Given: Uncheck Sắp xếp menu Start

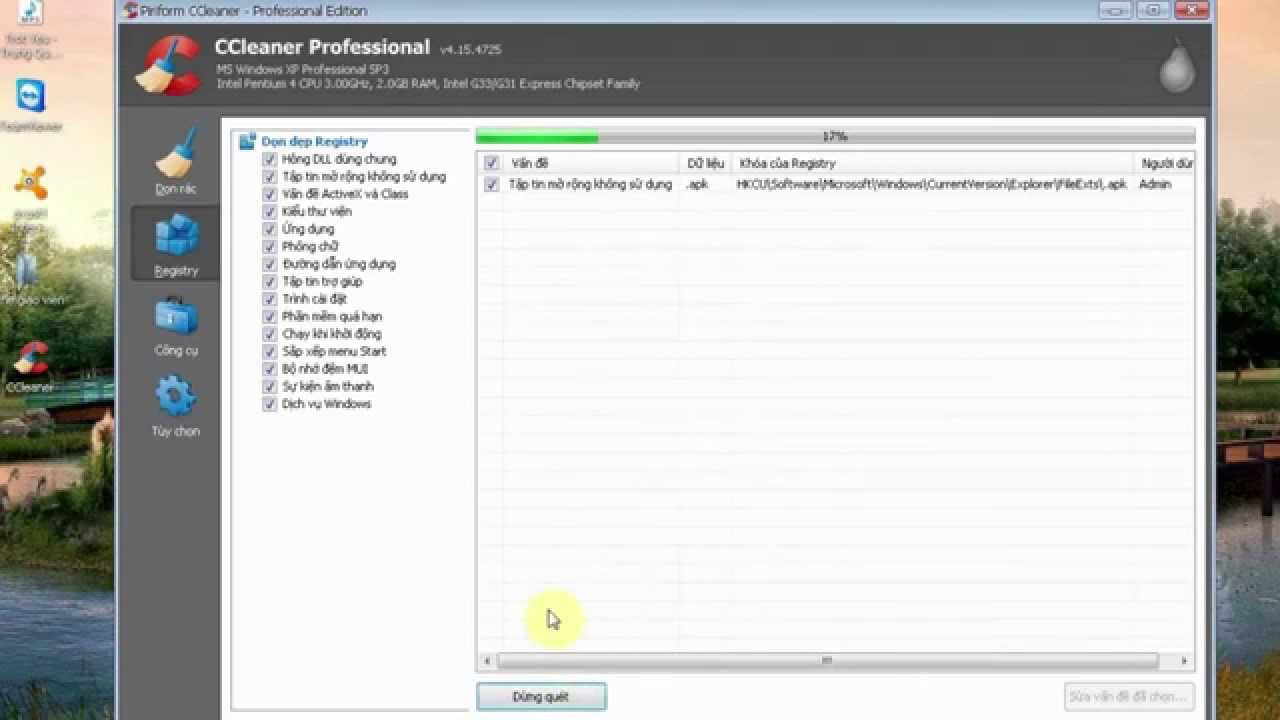Looking at the screenshot, I should (x=269, y=352).
